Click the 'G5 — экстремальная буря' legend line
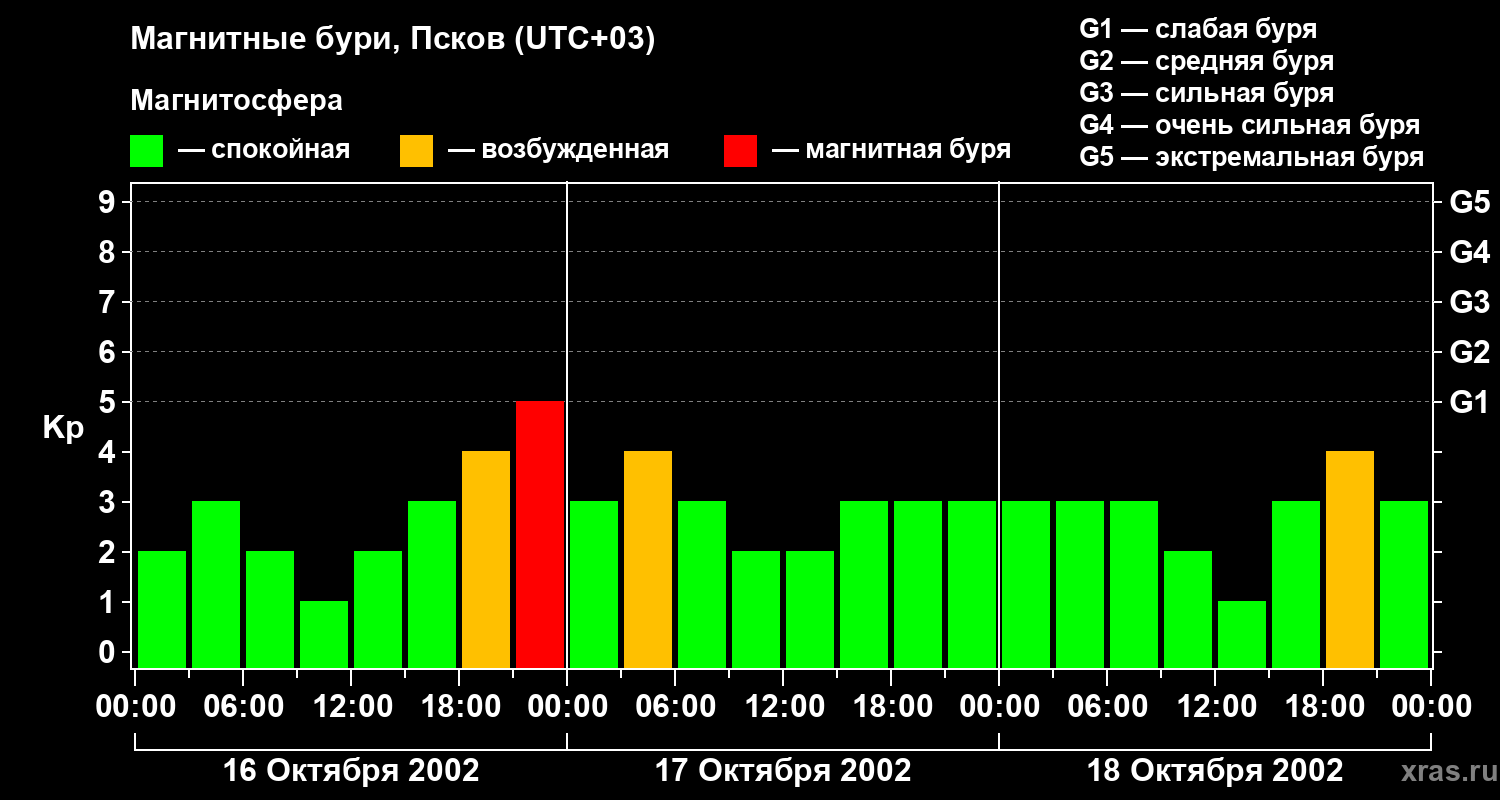 point(1252,157)
